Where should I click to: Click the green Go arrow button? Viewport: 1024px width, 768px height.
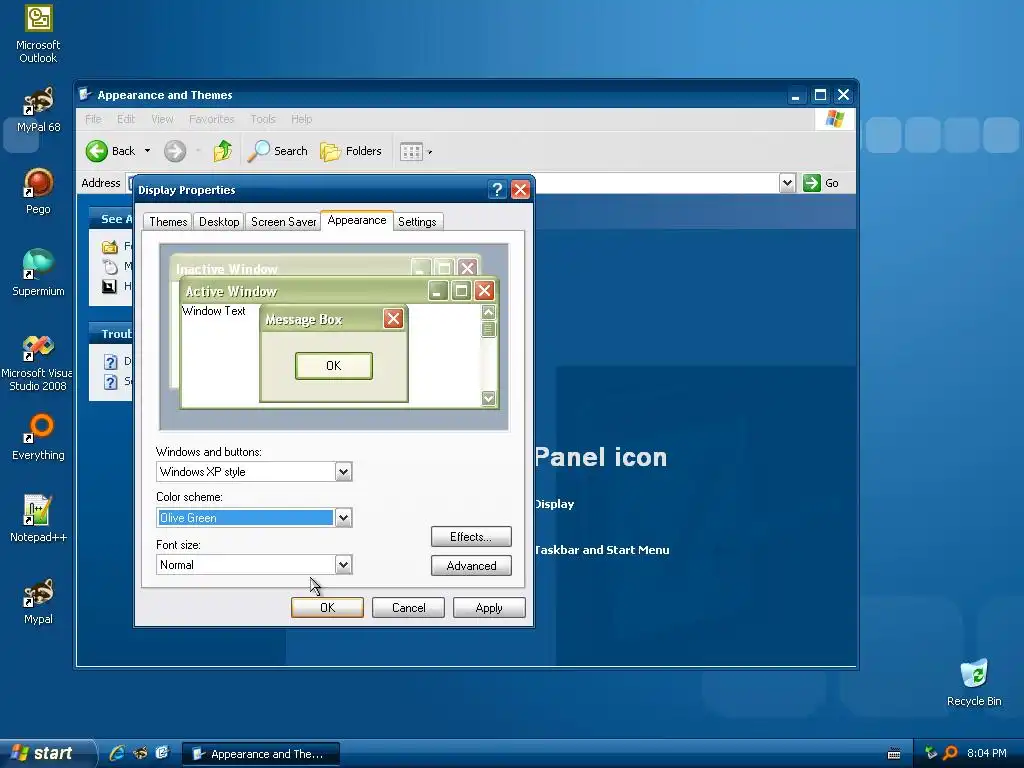(812, 183)
